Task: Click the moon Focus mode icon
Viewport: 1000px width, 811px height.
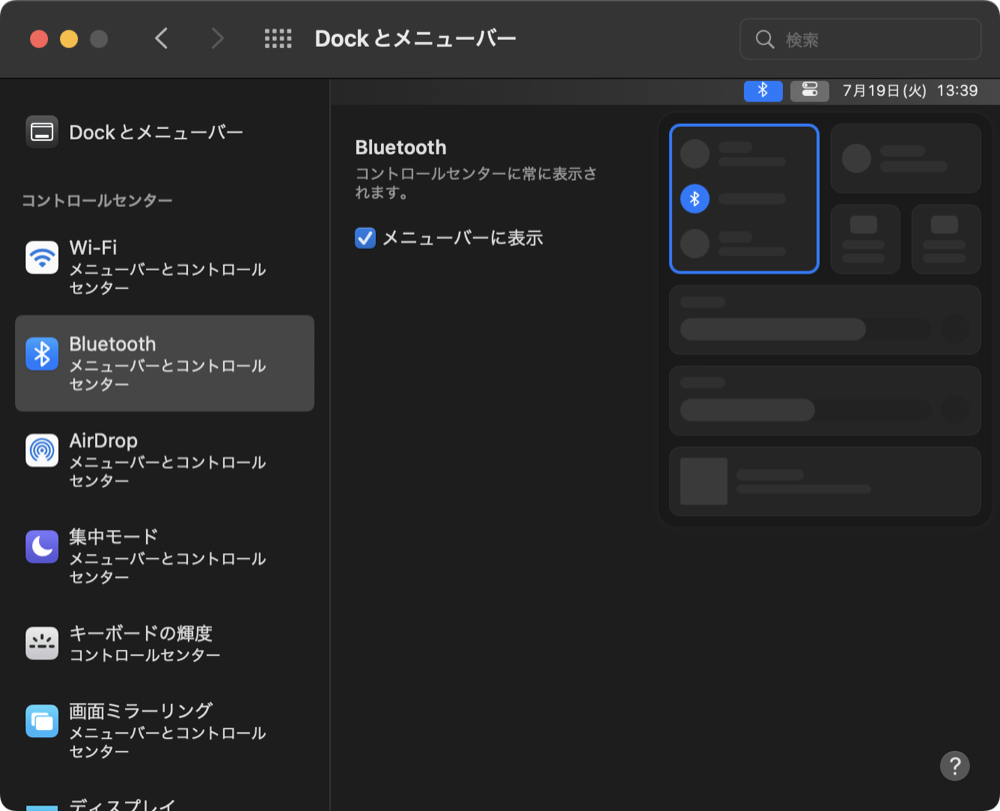Action: (x=42, y=546)
